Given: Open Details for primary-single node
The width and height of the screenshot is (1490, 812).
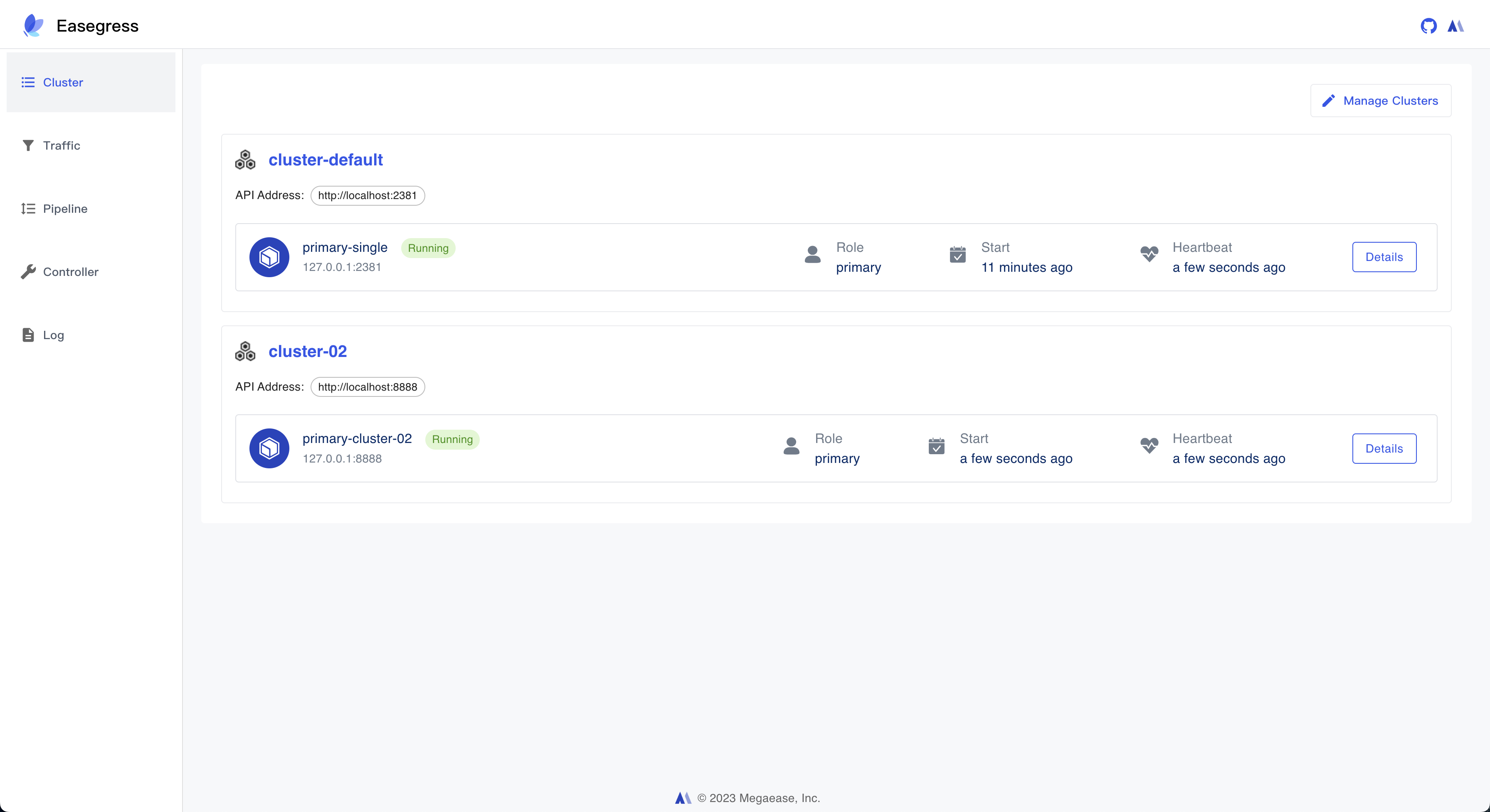Looking at the screenshot, I should click(1384, 257).
